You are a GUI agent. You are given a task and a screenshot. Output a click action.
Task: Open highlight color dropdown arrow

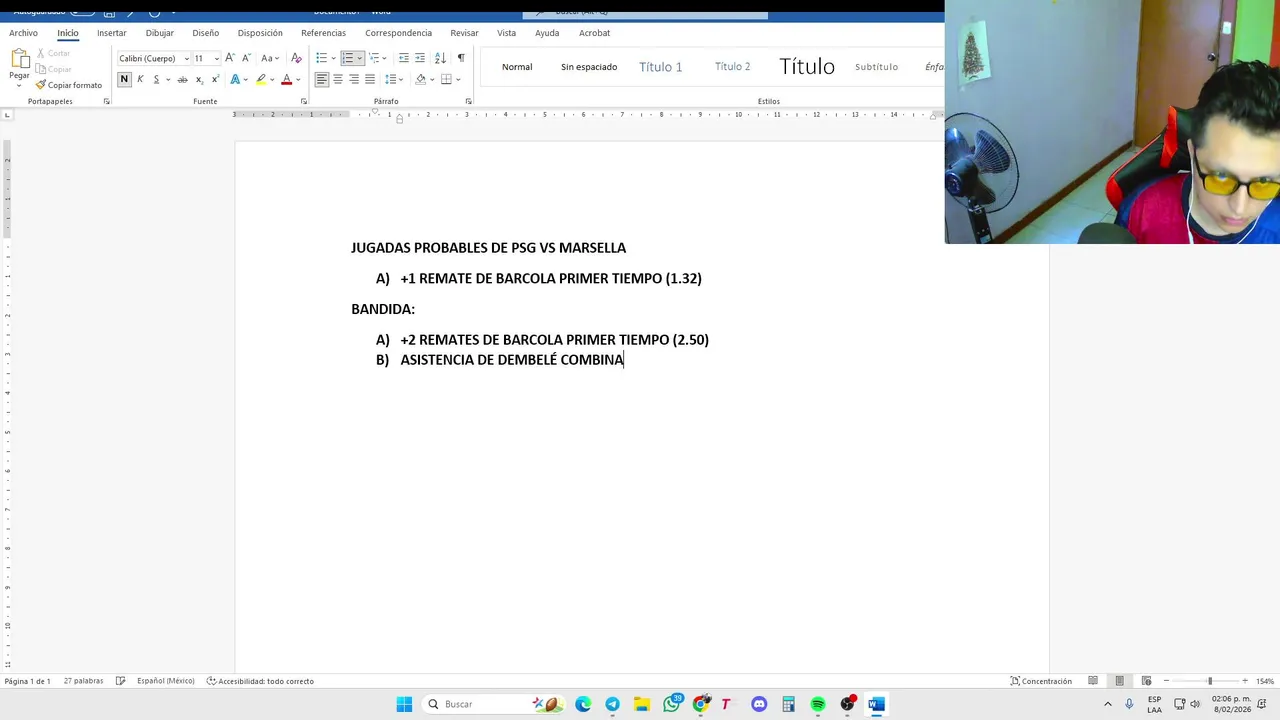click(x=272, y=79)
